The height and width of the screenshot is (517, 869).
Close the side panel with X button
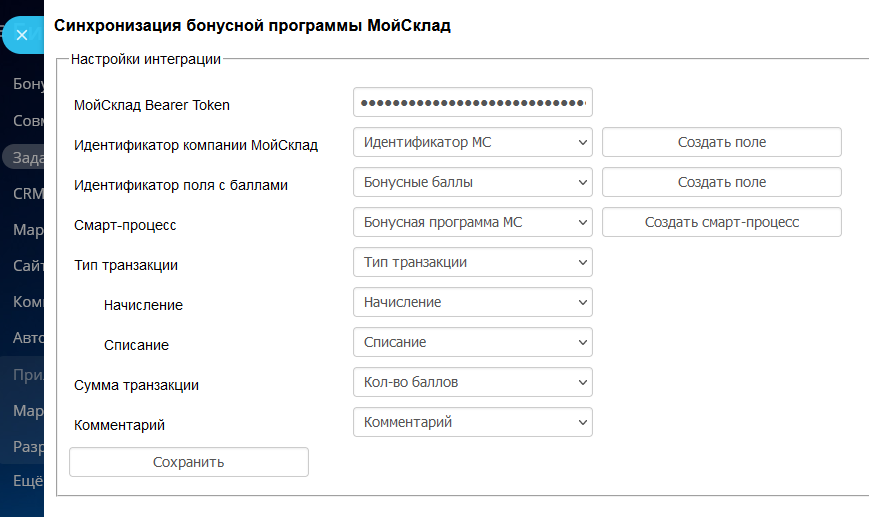tap(21, 35)
